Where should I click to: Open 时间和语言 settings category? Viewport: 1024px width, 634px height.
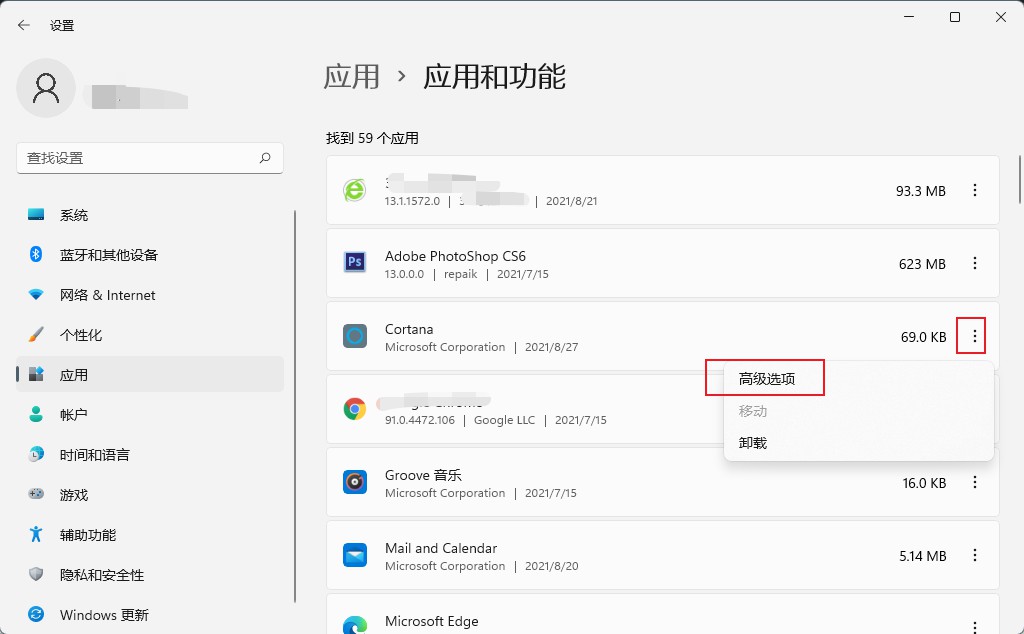(150, 455)
